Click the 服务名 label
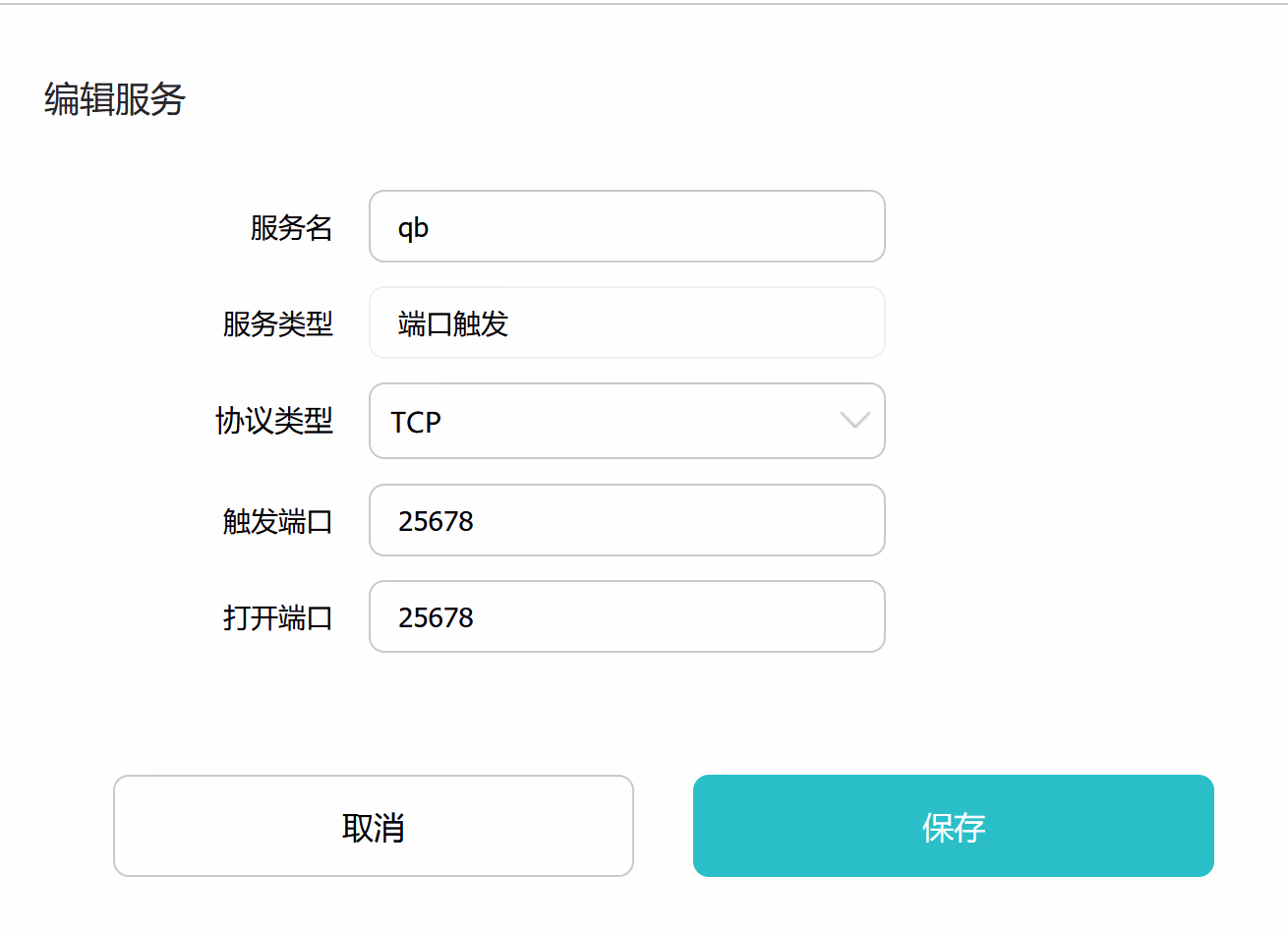This screenshot has height=933, width=1288. click(291, 227)
